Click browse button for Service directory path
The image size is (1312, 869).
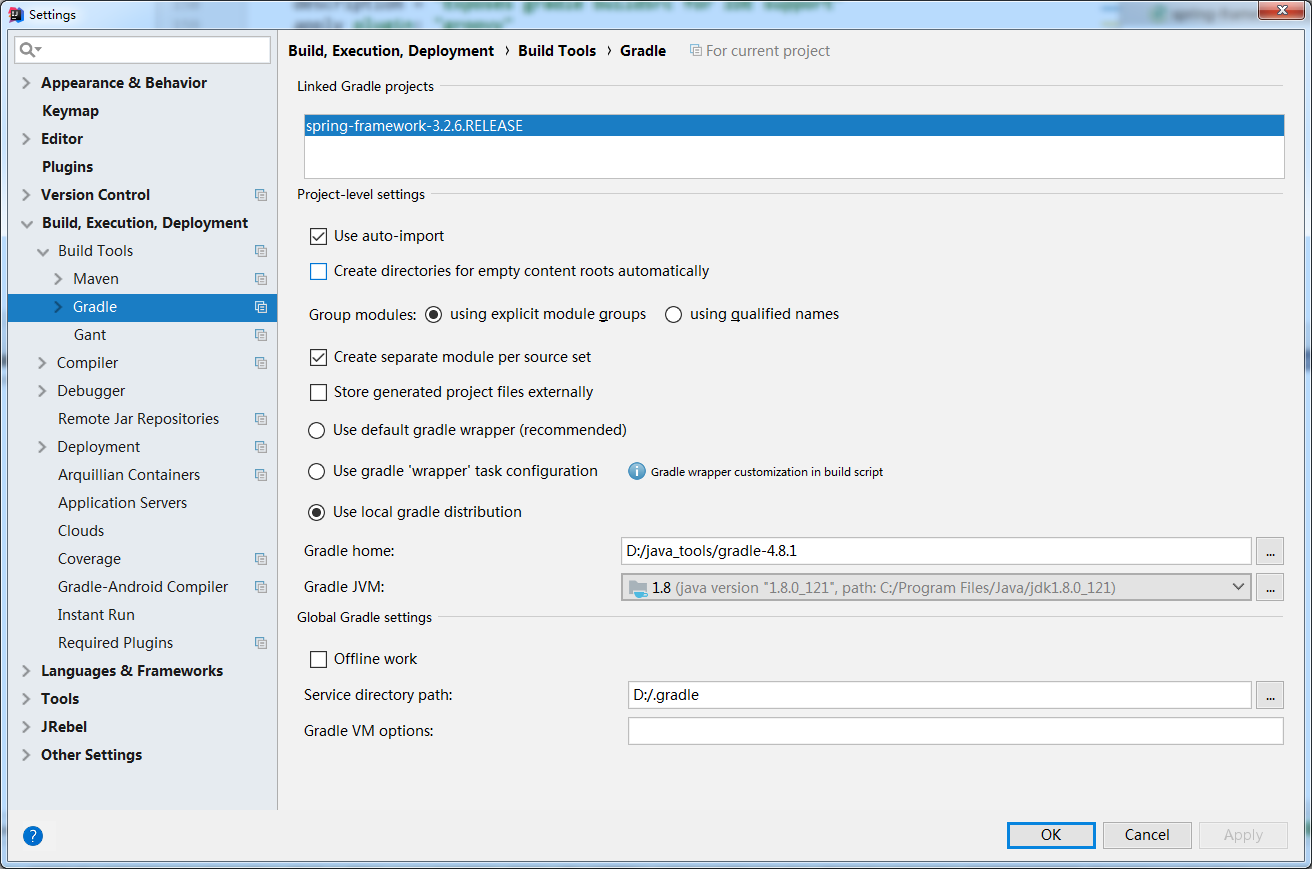tap(1269, 695)
